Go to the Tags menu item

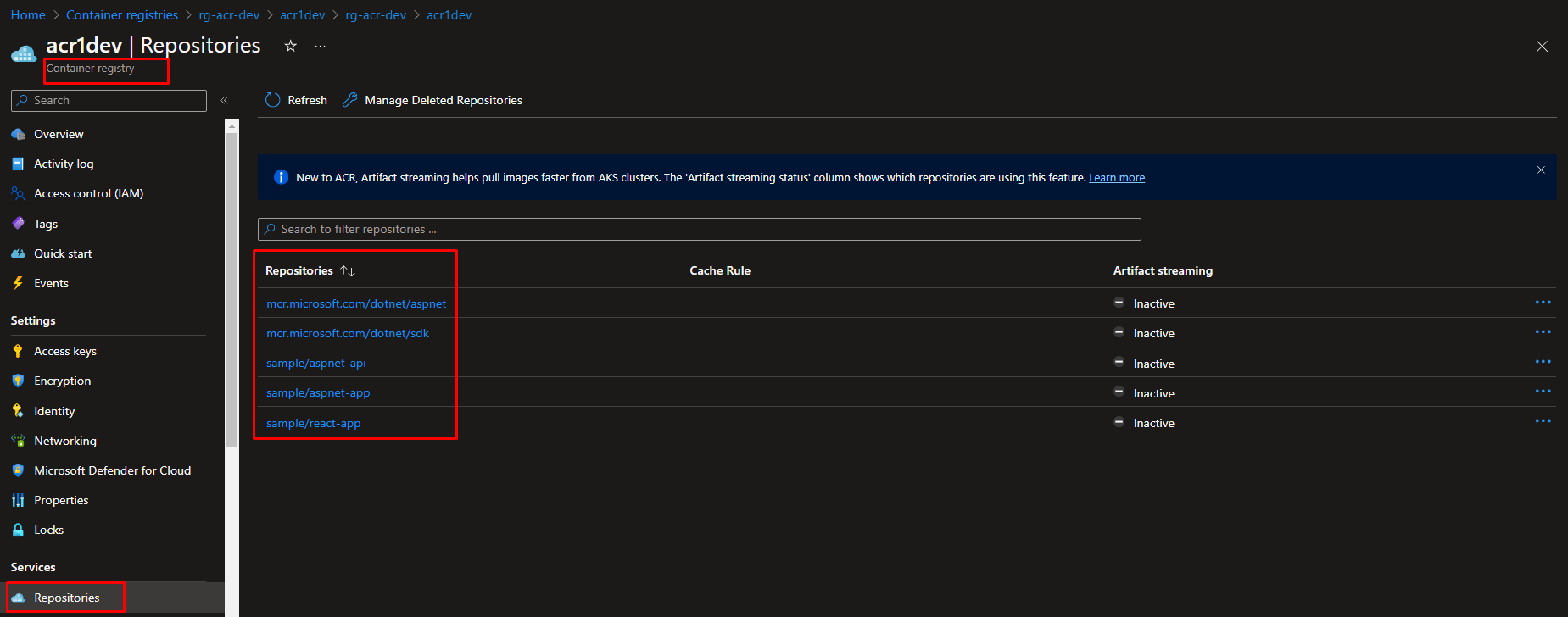point(46,224)
